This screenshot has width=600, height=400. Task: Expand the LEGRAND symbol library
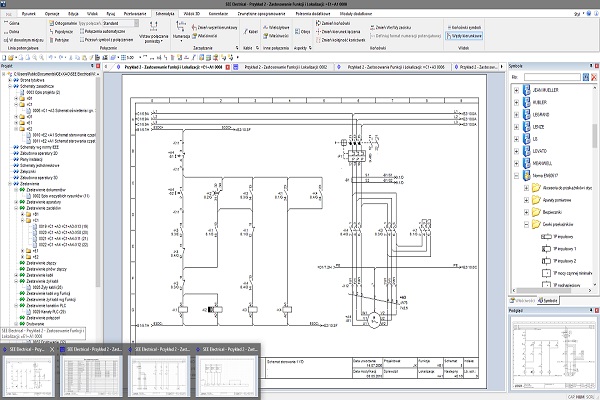516,114
